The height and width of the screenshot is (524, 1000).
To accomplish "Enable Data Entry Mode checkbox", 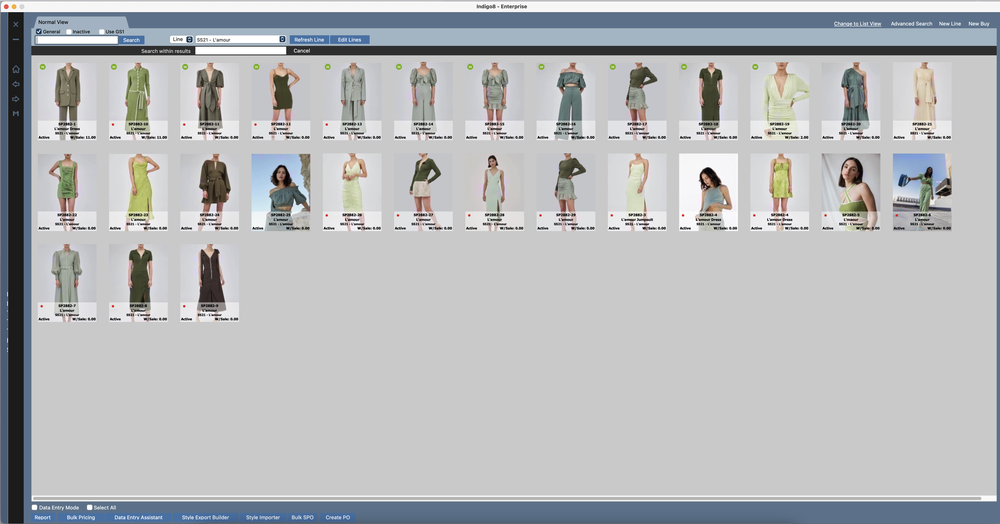I will coord(35,507).
